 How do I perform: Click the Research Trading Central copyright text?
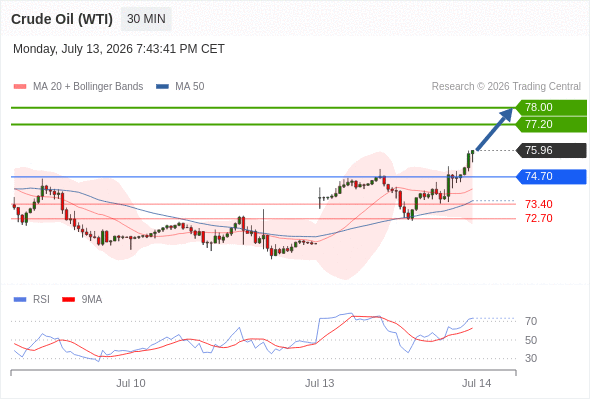tap(506, 87)
